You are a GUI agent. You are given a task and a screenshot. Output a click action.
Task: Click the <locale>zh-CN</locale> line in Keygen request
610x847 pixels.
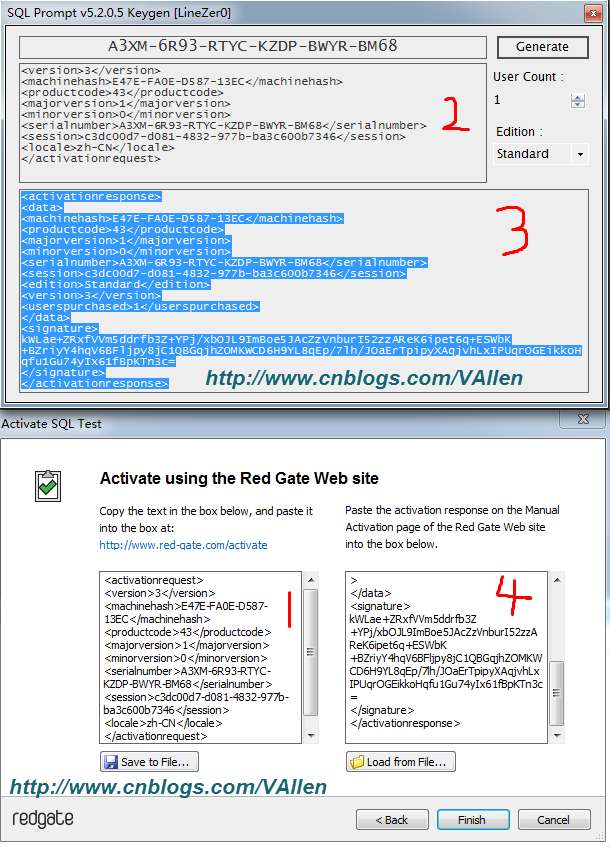pos(98,147)
